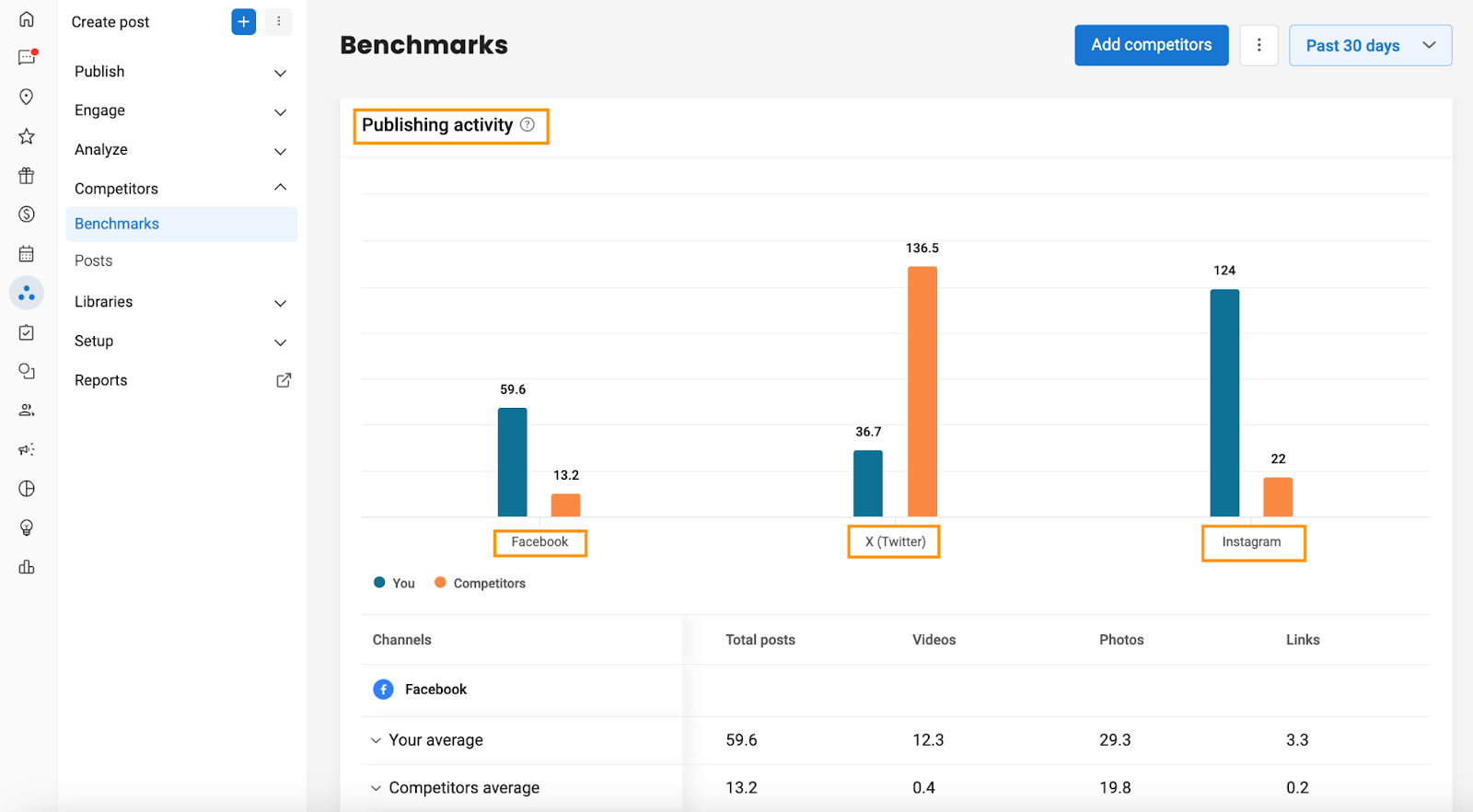1473x812 pixels.
Task: Click the Facebook You bar 59.6
Action: 513,462
